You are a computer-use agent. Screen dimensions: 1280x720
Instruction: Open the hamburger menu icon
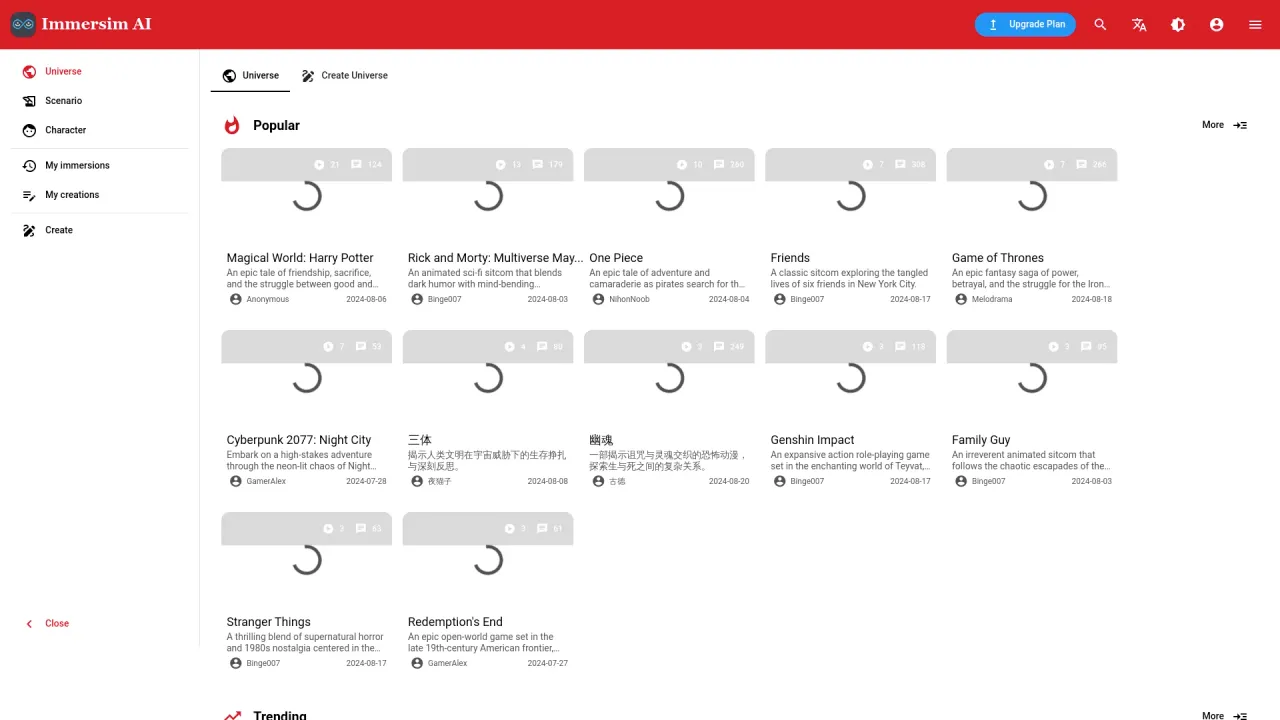pos(1255,25)
